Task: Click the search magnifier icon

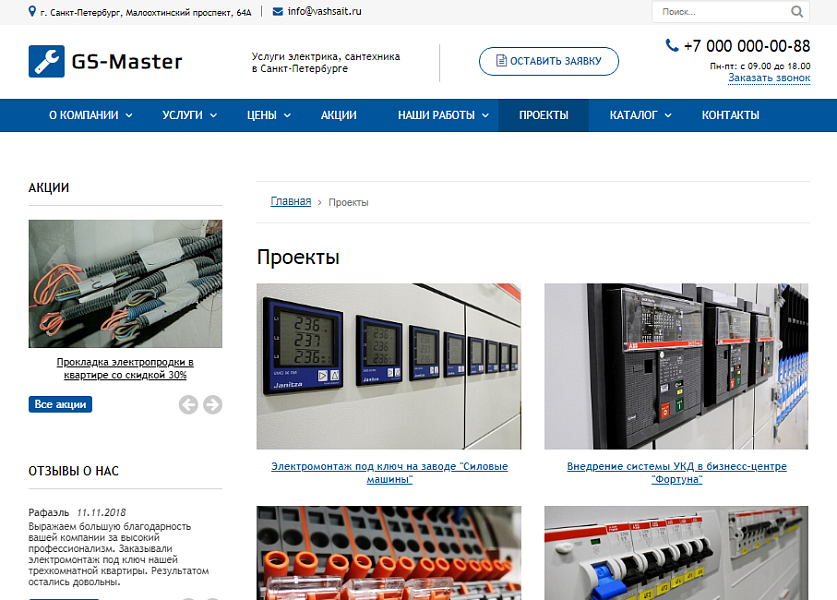Action: [x=797, y=12]
